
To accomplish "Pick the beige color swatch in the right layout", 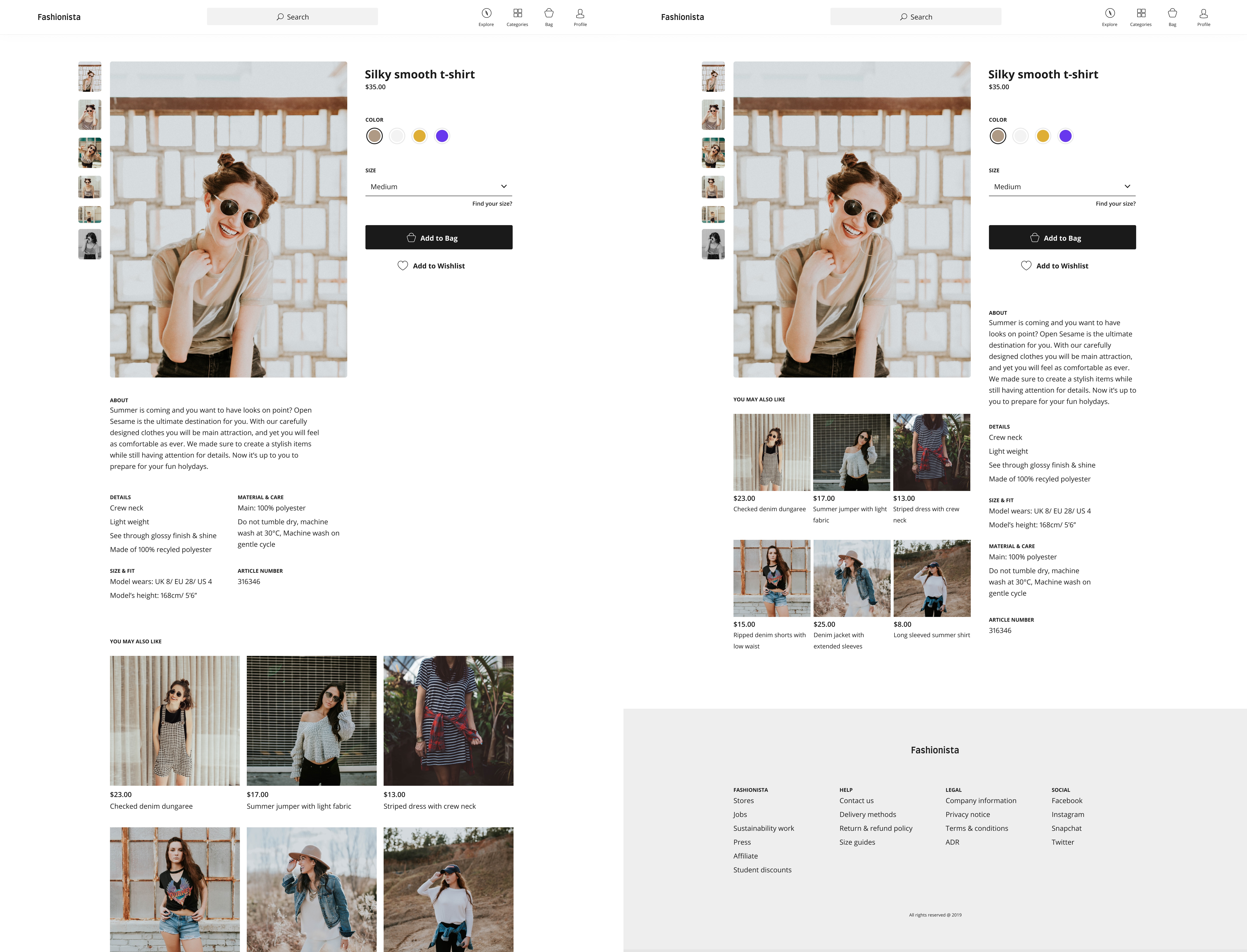I will 998,136.
